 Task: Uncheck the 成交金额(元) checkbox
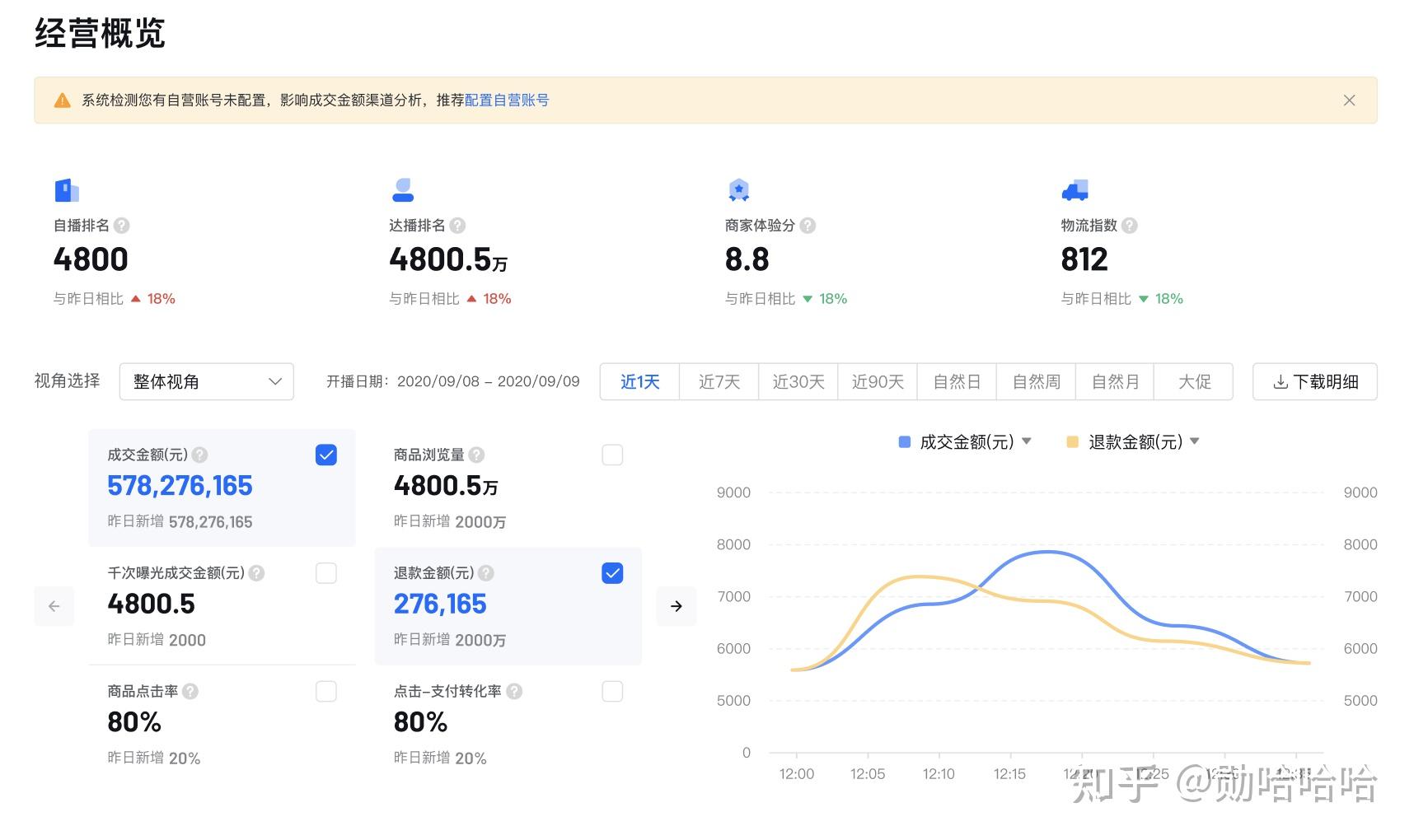(x=326, y=455)
